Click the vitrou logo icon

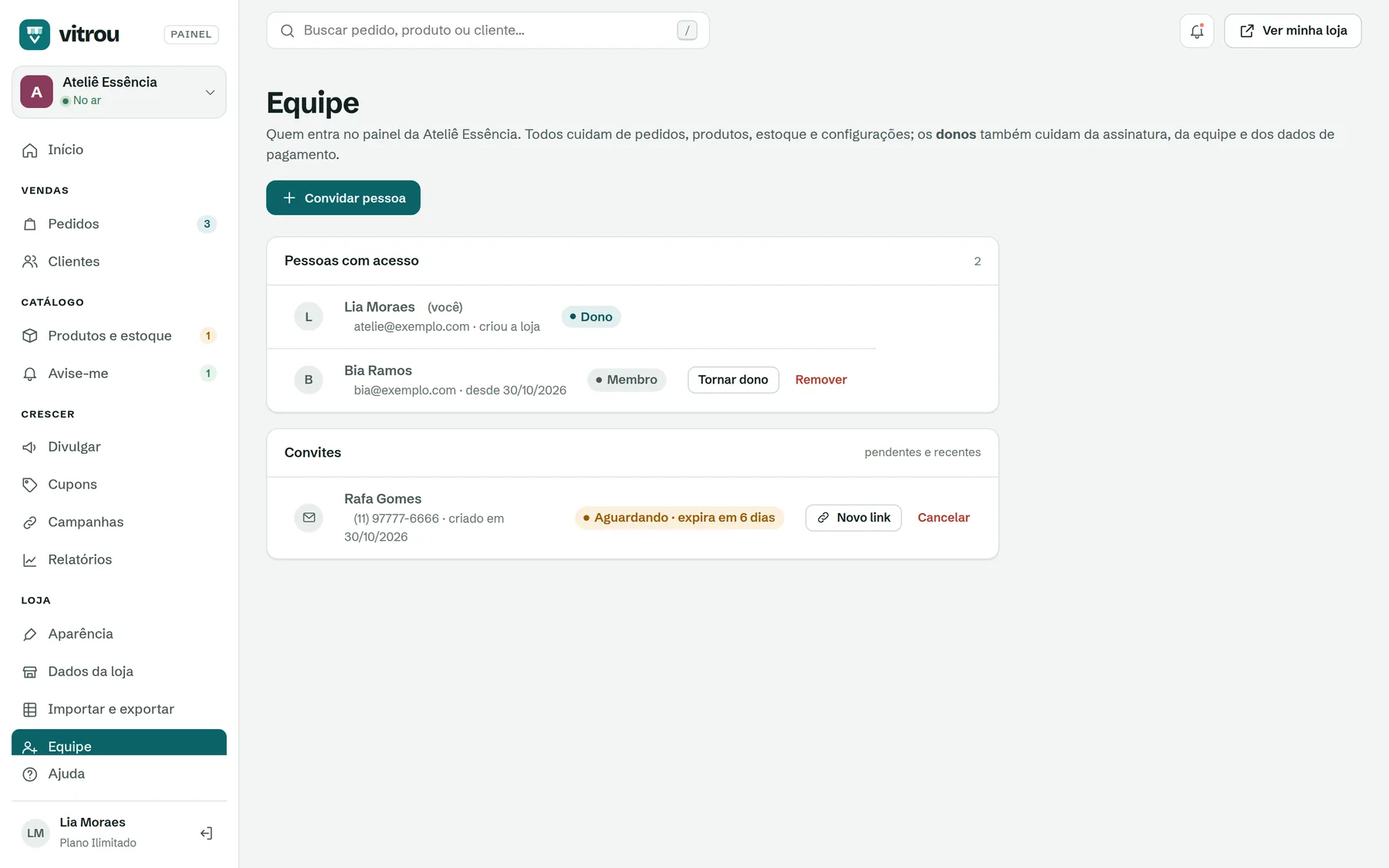35,34
